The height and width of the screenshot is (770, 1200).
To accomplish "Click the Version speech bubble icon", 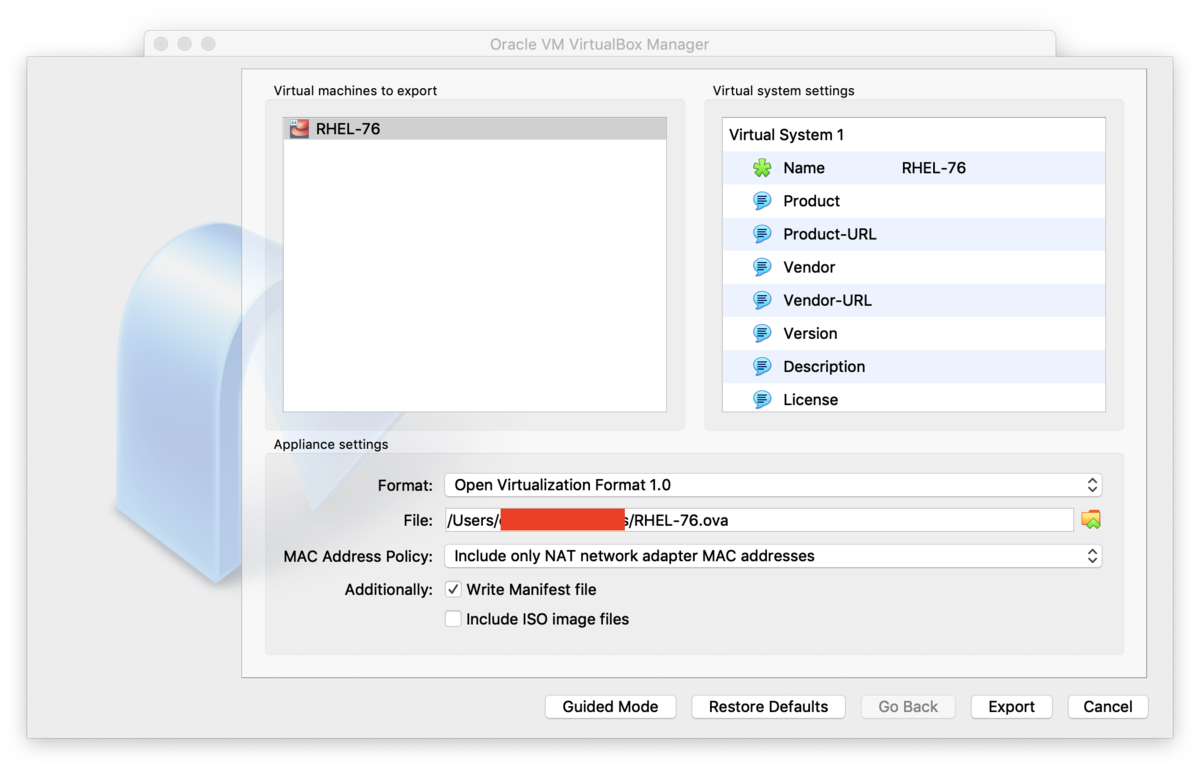I will click(x=762, y=333).
